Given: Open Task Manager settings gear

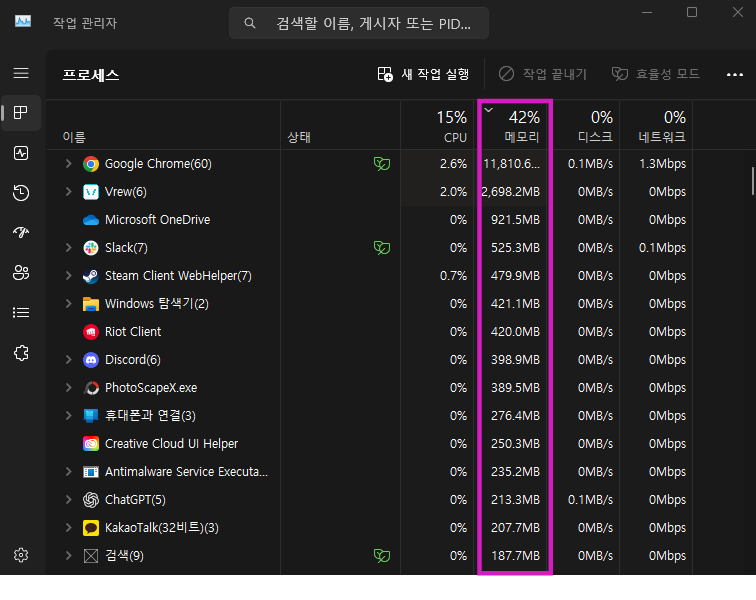Looking at the screenshot, I should 21,555.
